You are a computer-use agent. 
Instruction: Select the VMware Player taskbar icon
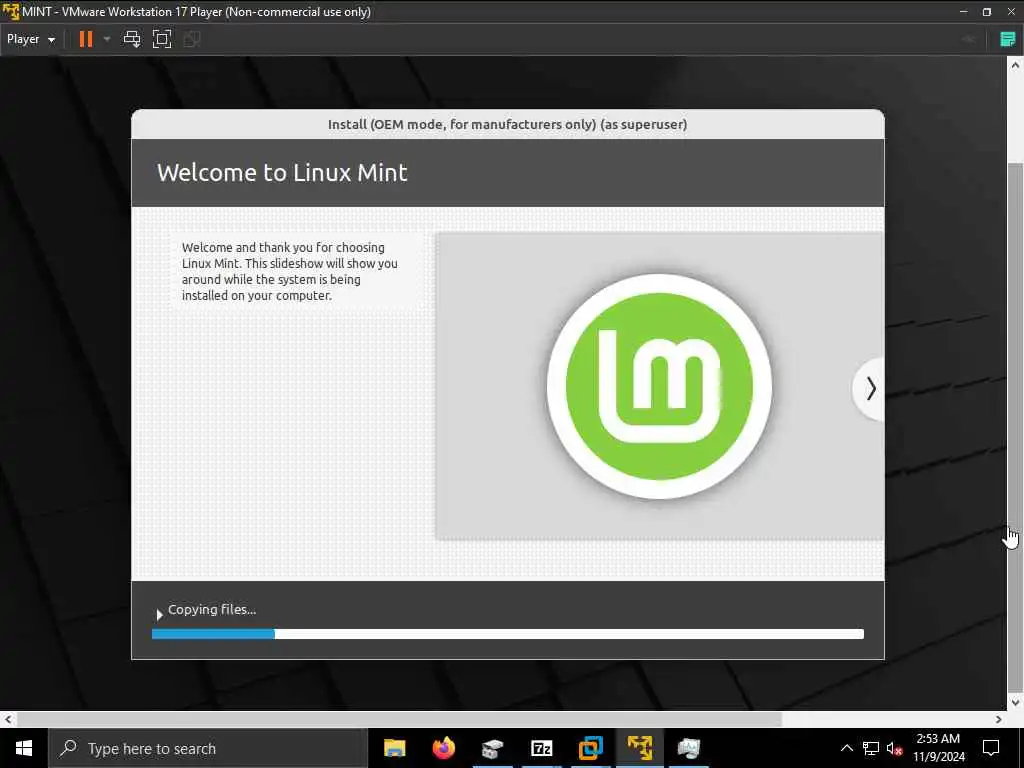coord(639,748)
